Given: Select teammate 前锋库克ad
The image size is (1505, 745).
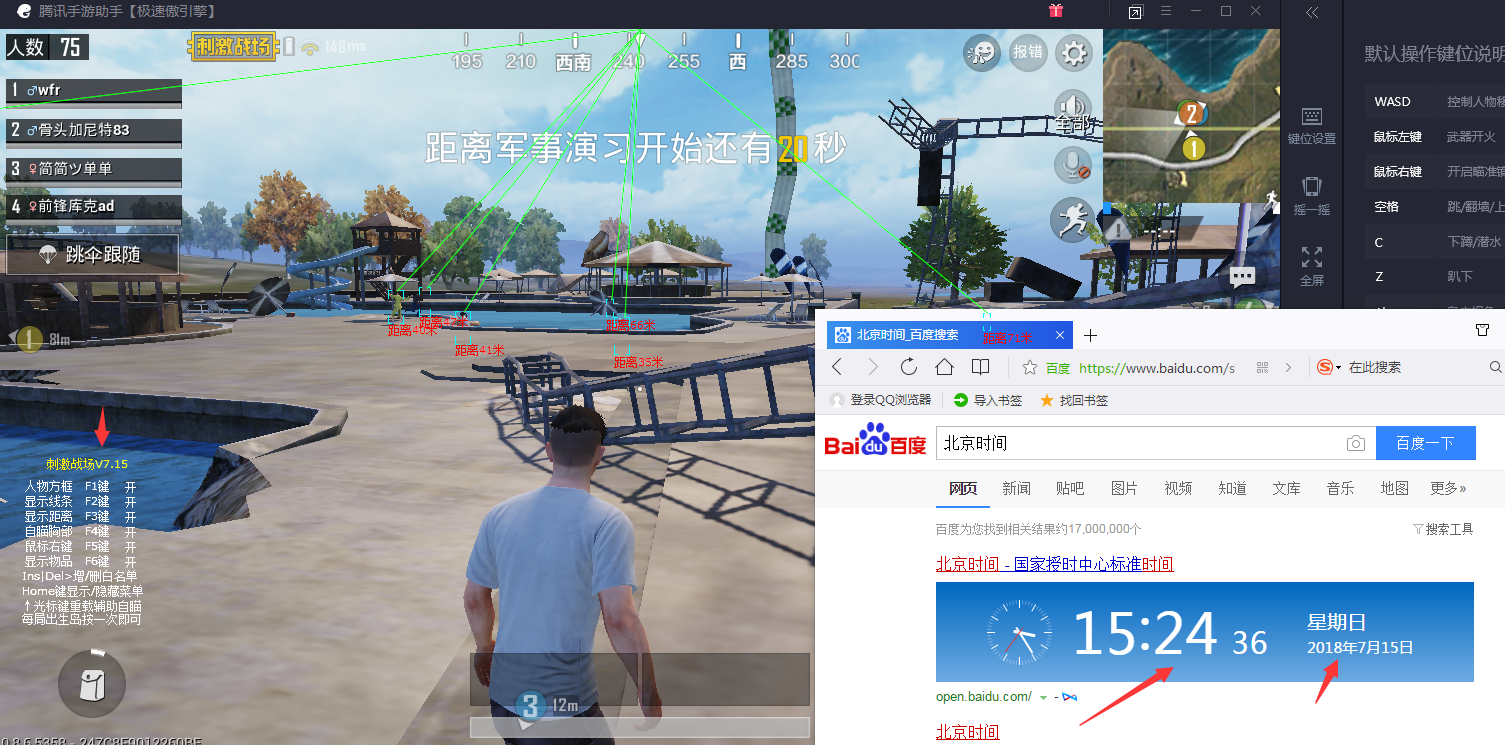Looking at the screenshot, I should click(x=94, y=207).
